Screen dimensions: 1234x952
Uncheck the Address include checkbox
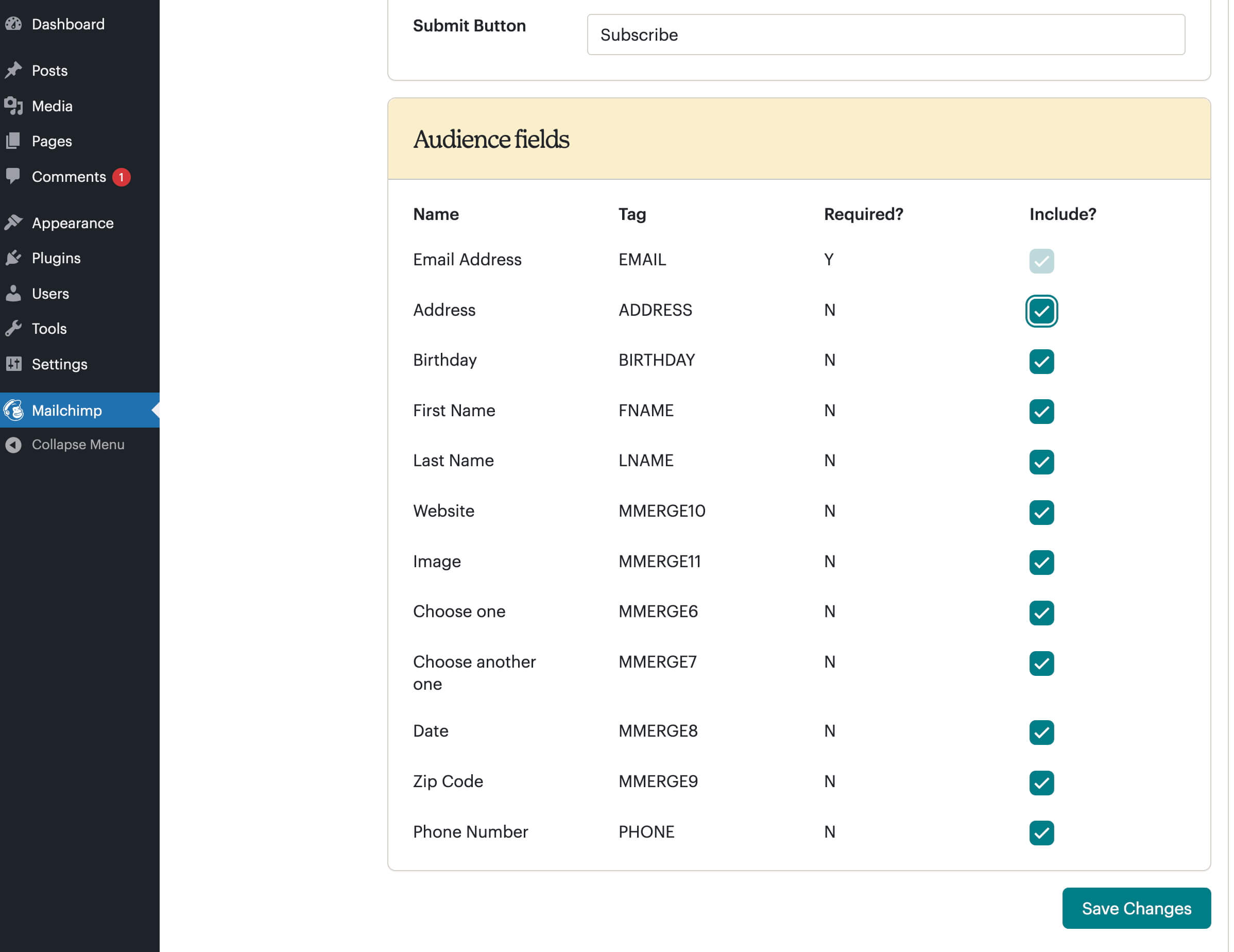(x=1041, y=311)
